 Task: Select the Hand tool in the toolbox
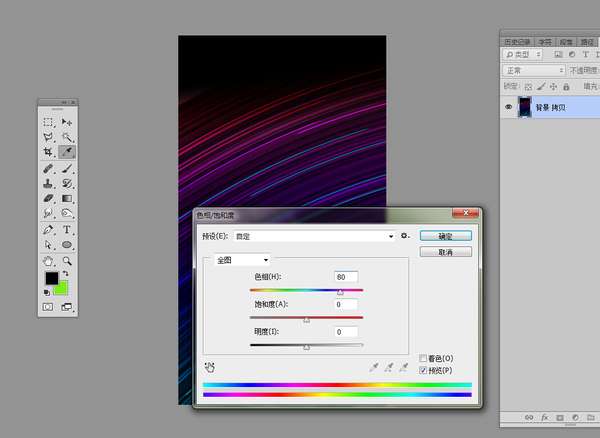coord(48,261)
